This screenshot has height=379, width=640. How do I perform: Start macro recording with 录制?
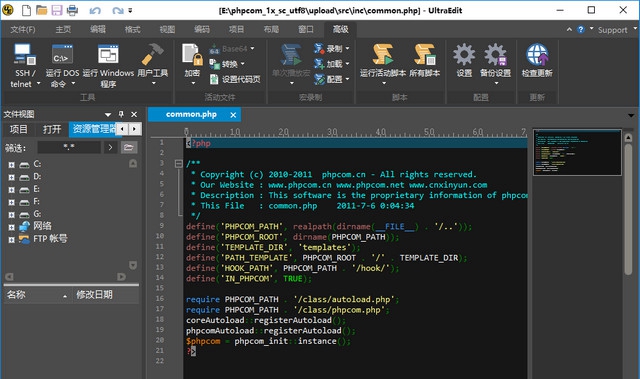pos(331,49)
